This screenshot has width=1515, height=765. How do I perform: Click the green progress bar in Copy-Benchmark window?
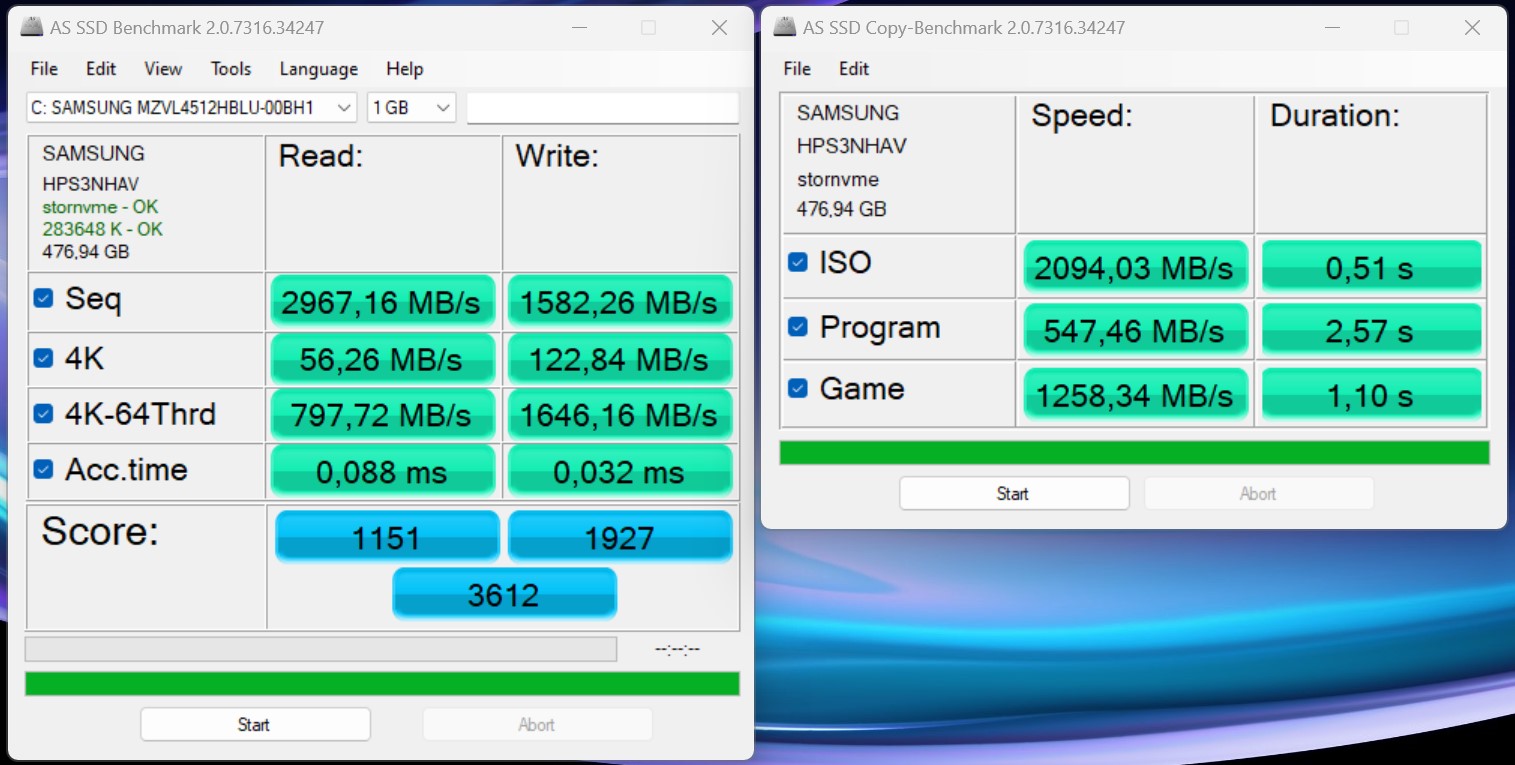tap(1134, 452)
